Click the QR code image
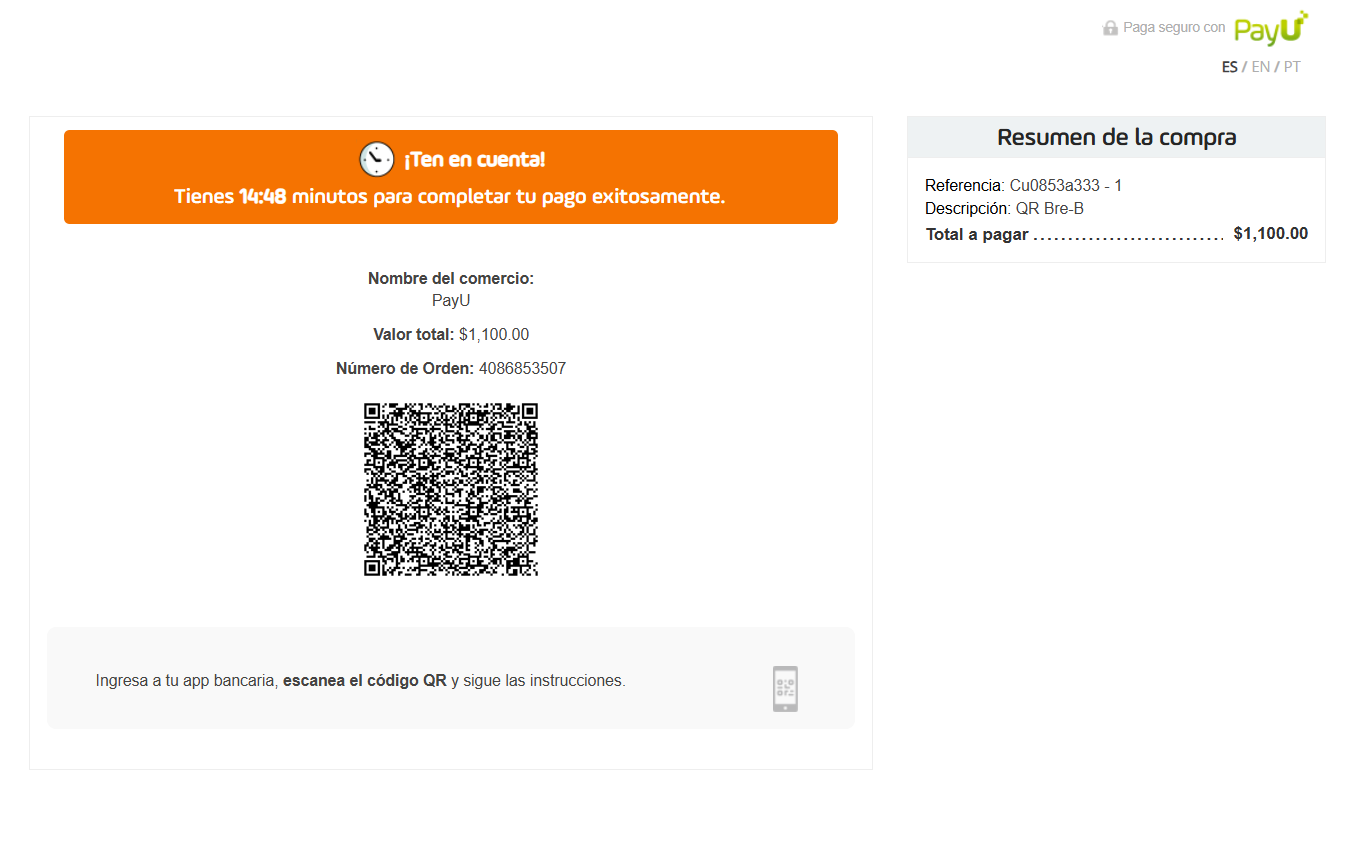Viewport: 1351px width, 847px height. coord(451,489)
